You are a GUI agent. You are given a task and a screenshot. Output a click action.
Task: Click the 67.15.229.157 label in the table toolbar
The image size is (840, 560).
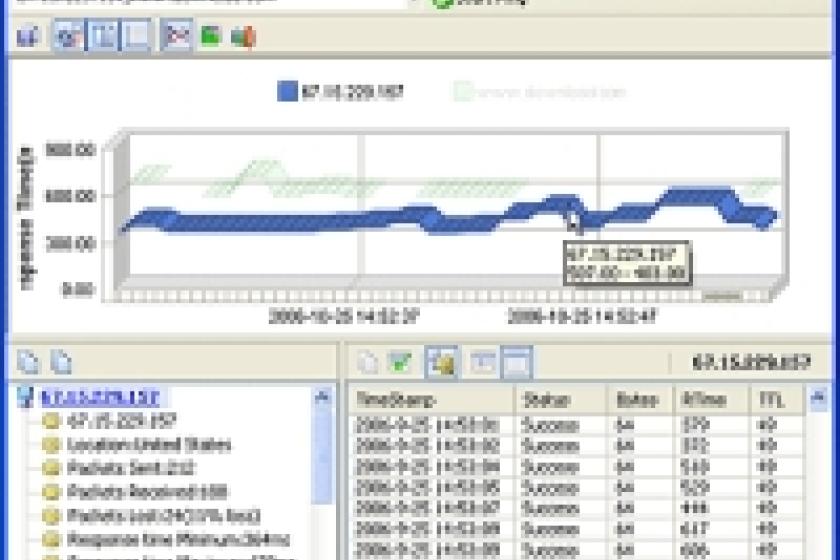coord(751,363)
